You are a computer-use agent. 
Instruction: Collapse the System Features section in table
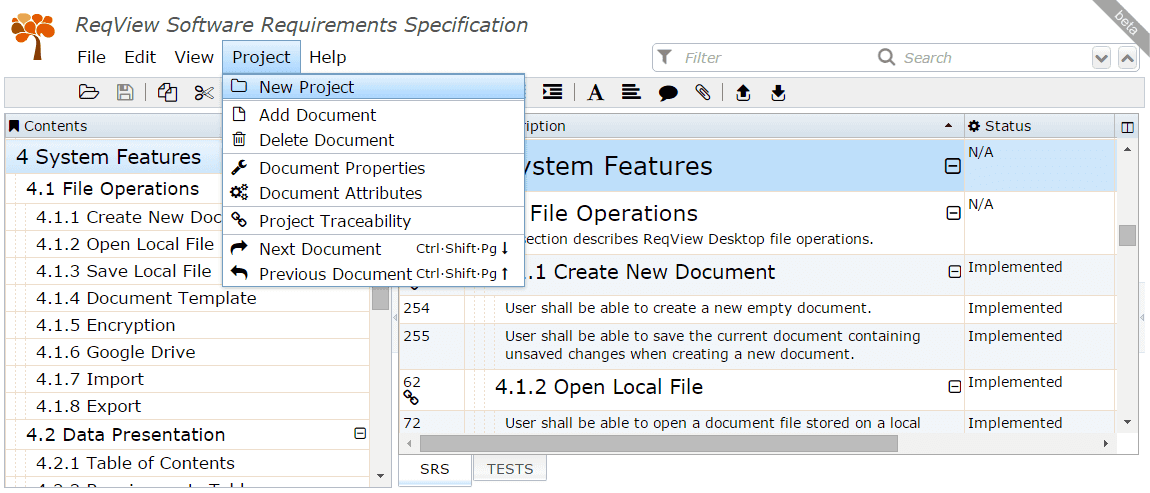pos(952,167)
